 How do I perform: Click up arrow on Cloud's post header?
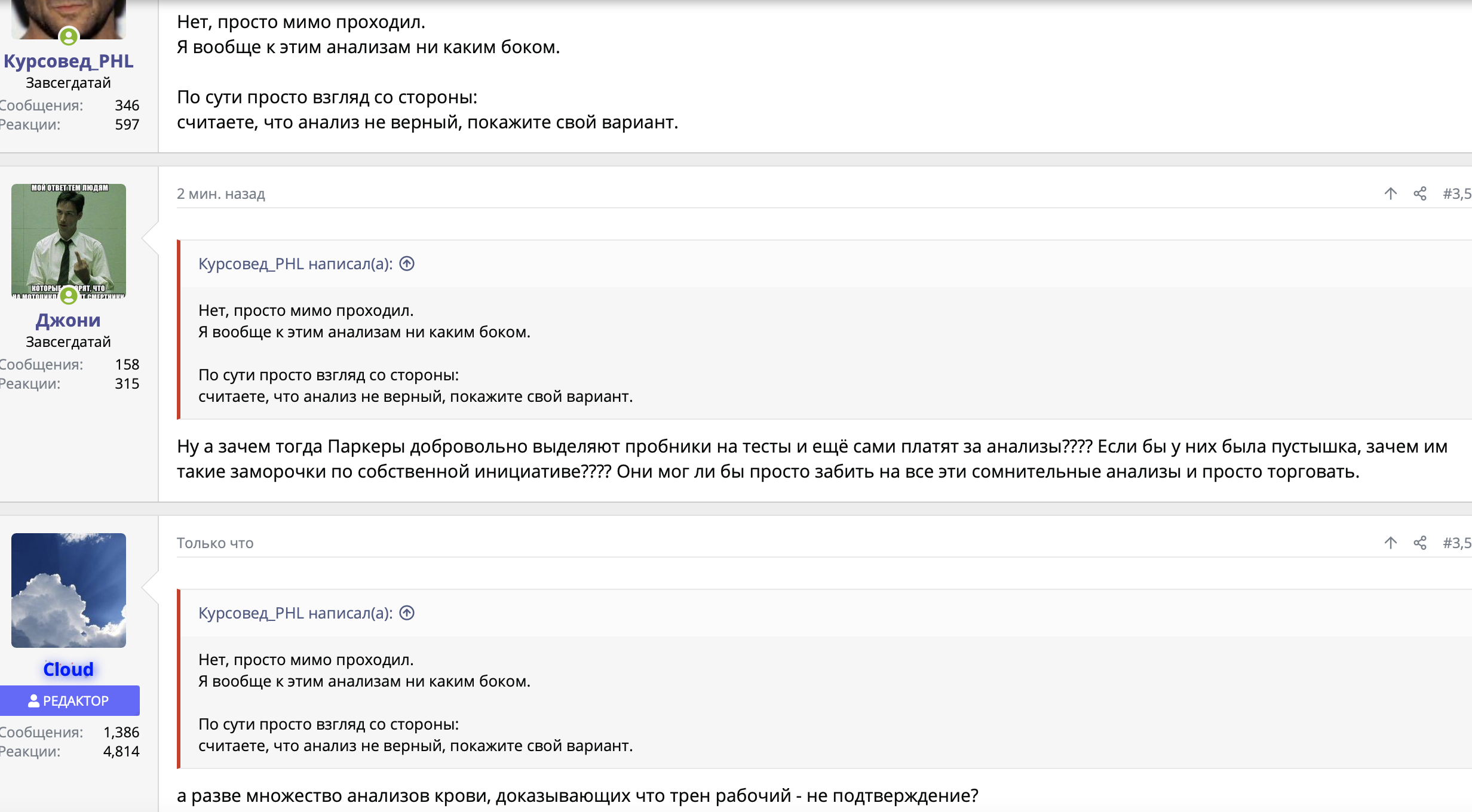[1391, 543]
